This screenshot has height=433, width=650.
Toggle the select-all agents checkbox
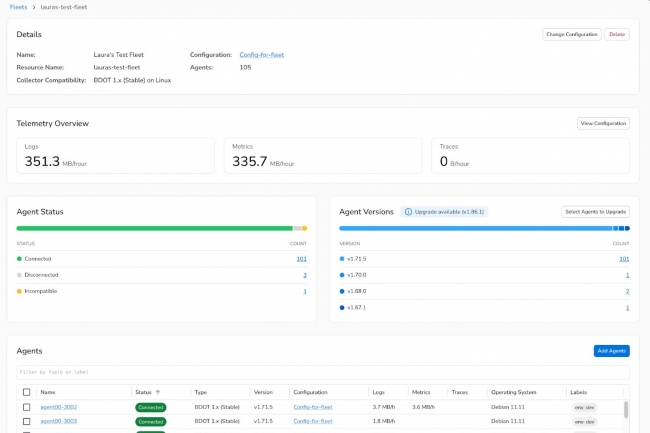pyautogui.click(x=27, y=393)
